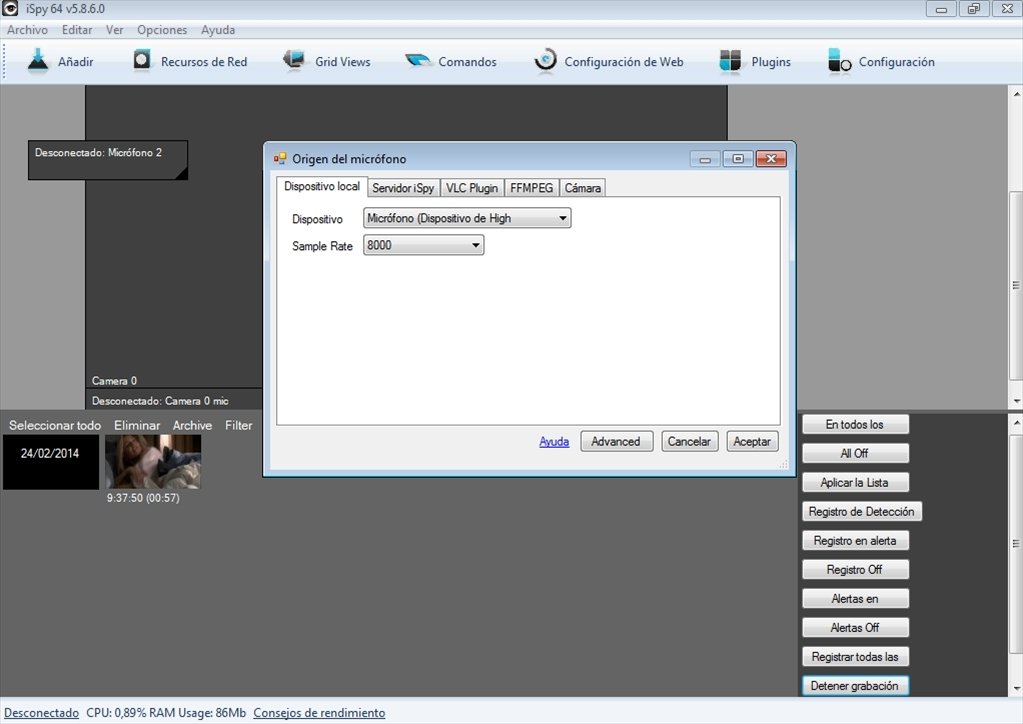This screenshot has height=724, width=1023.
Task: Expand the Dispositivo microphone dropdown
Action: pyautogui.click(x=467, y=218)
